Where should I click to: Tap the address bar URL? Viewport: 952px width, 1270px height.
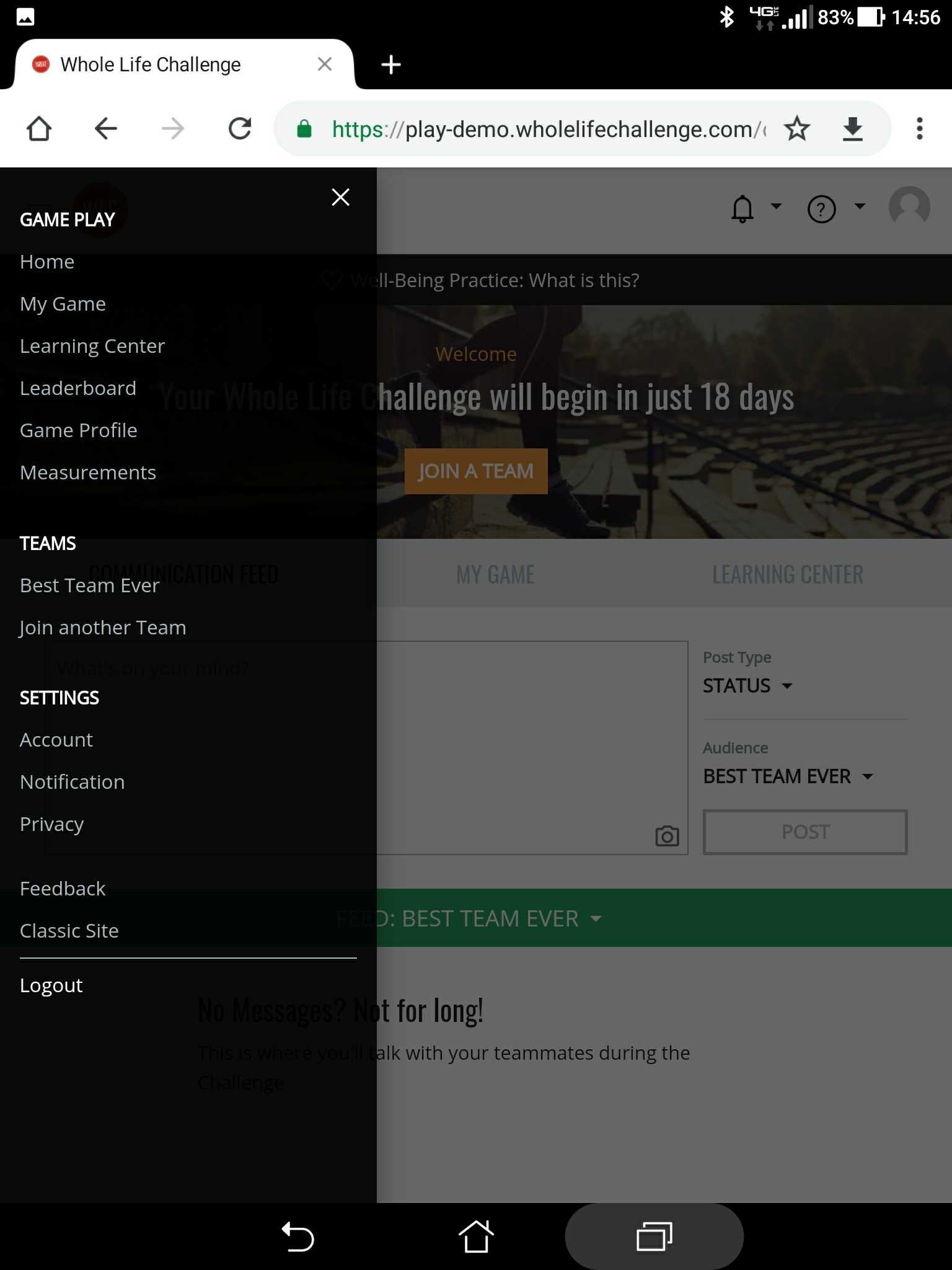(x=549, y=129)
